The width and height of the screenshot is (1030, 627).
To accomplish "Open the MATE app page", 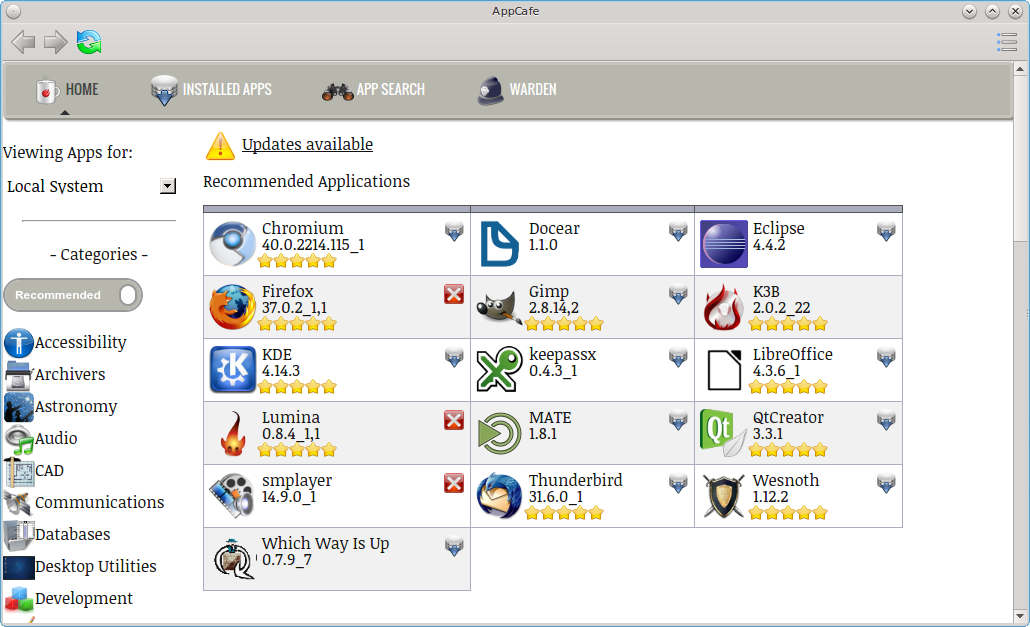I will tap(550, 418).
